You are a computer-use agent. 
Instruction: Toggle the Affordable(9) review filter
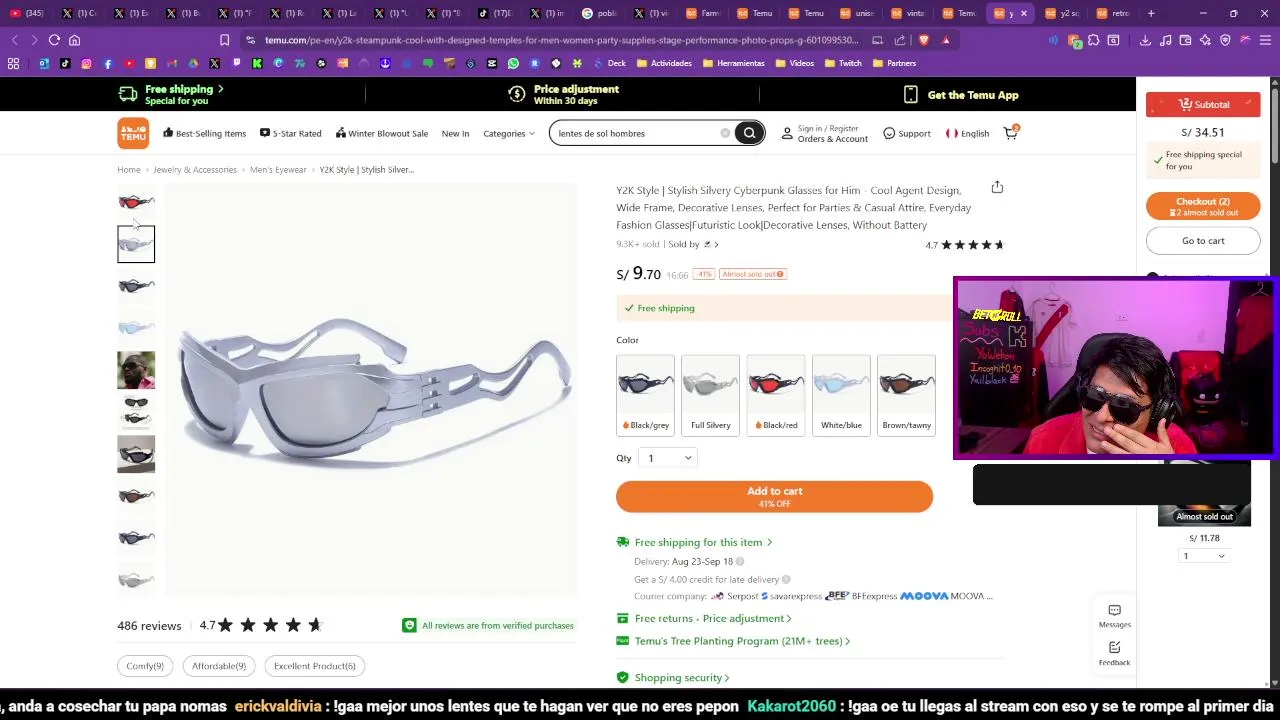coord(219,666)
